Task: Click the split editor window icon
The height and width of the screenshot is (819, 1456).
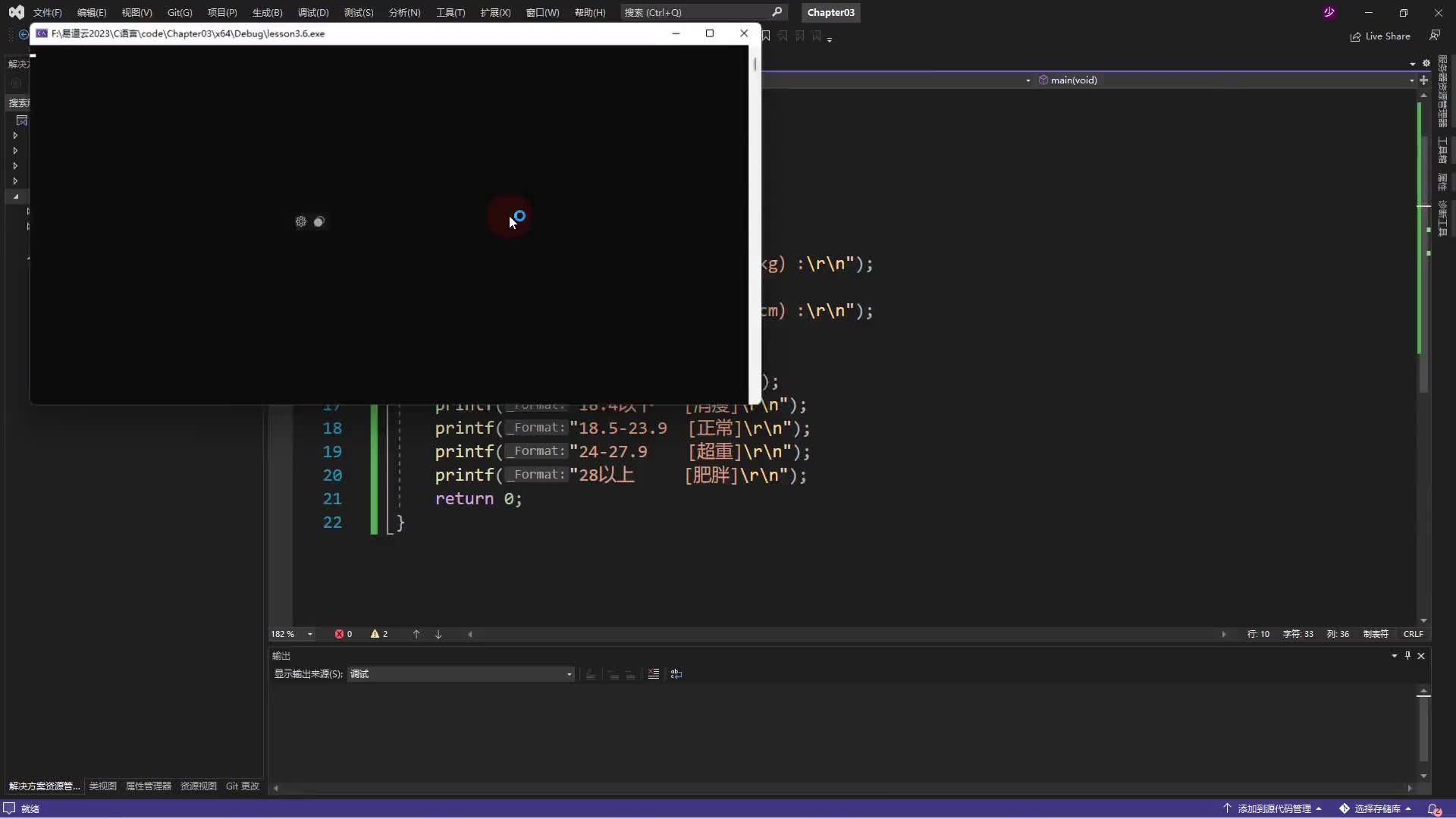Action: click(x=1423, y=80)
